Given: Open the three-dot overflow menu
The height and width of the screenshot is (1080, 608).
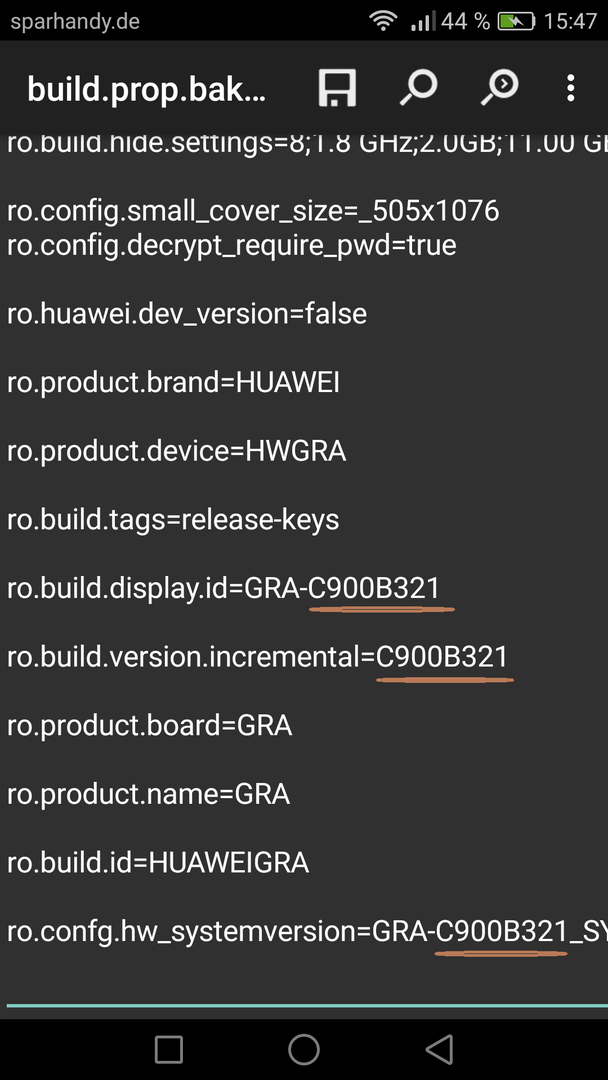Looking at the screenshot, I should pyautogui.click(x=570, y=88).
